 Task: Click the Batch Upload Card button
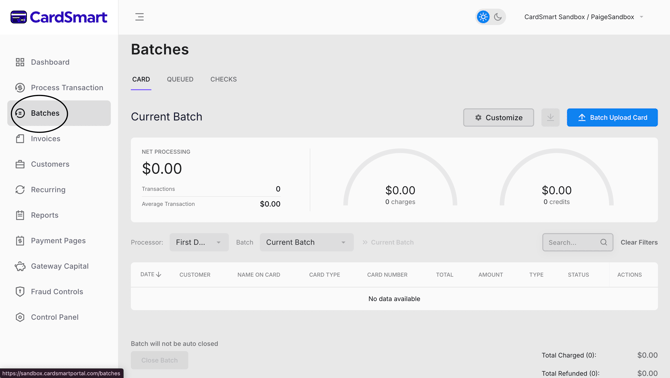tap(612, 117)
